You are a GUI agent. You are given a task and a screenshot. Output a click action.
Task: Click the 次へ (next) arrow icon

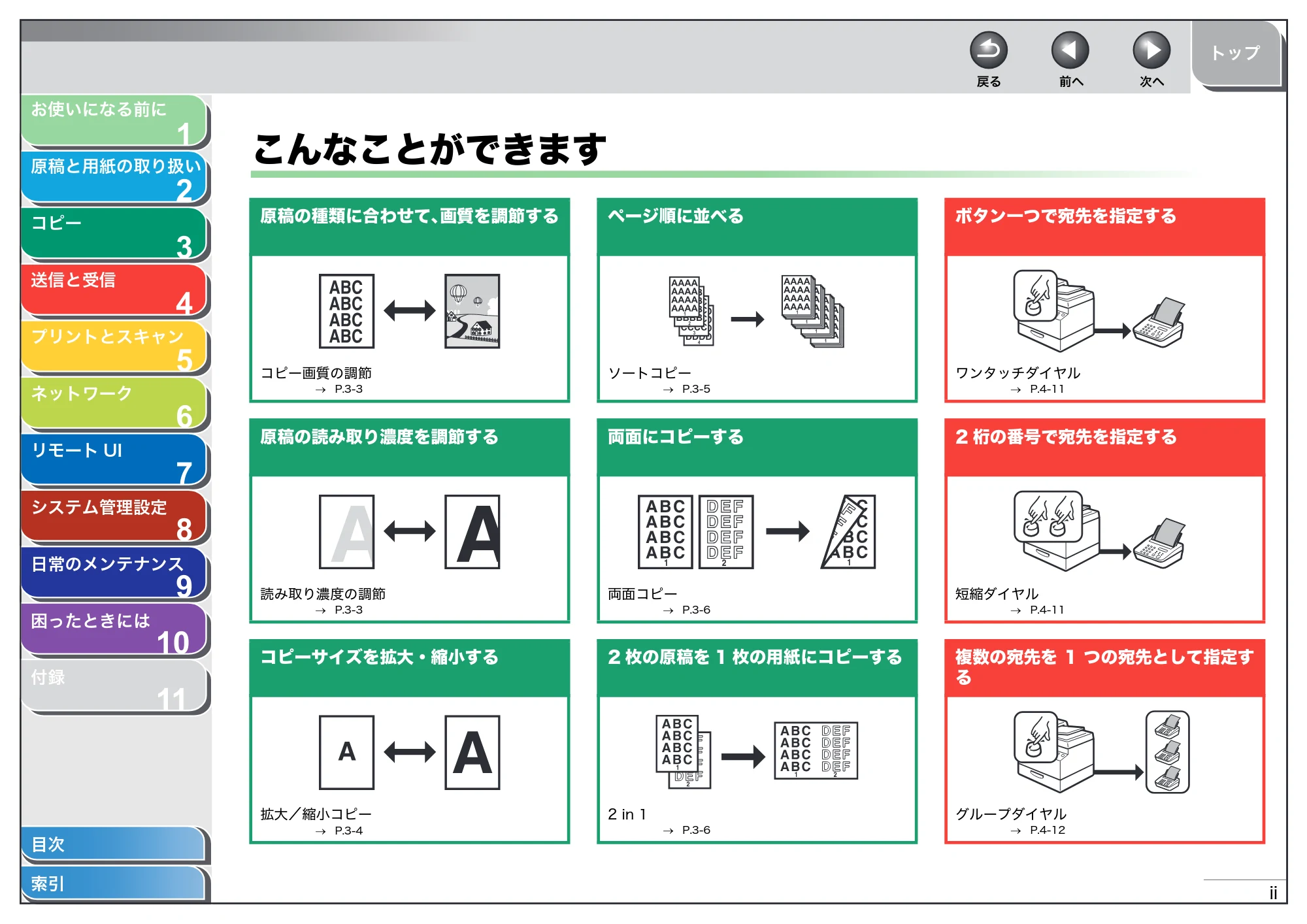coord(1151,50)
